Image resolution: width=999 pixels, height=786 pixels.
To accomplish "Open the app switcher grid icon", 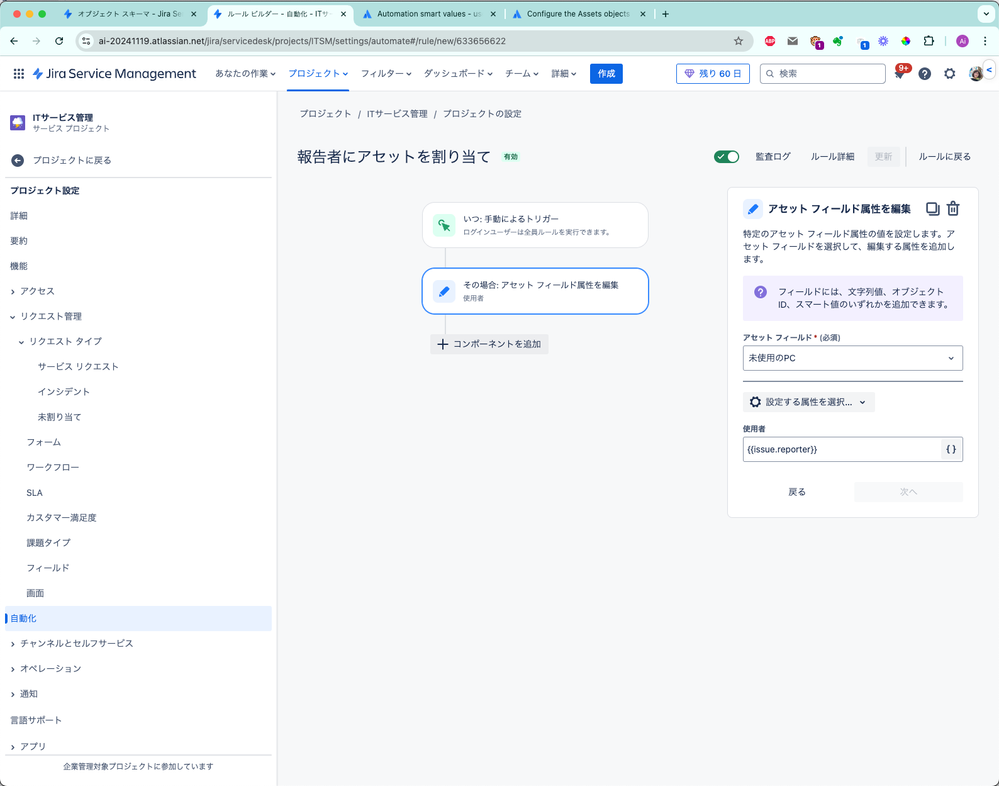I will click(x=18, y=73).
